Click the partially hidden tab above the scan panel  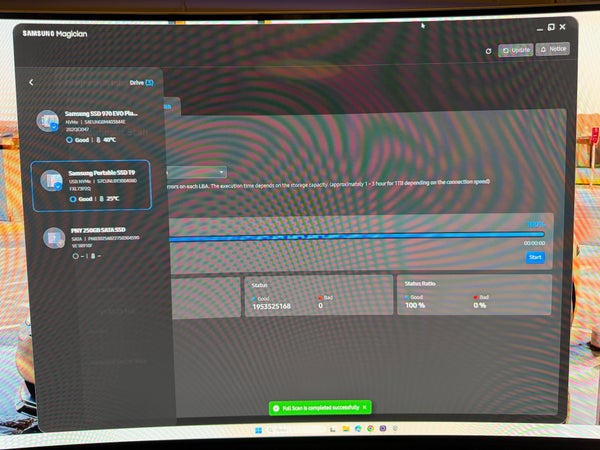(x=172, y=106)
